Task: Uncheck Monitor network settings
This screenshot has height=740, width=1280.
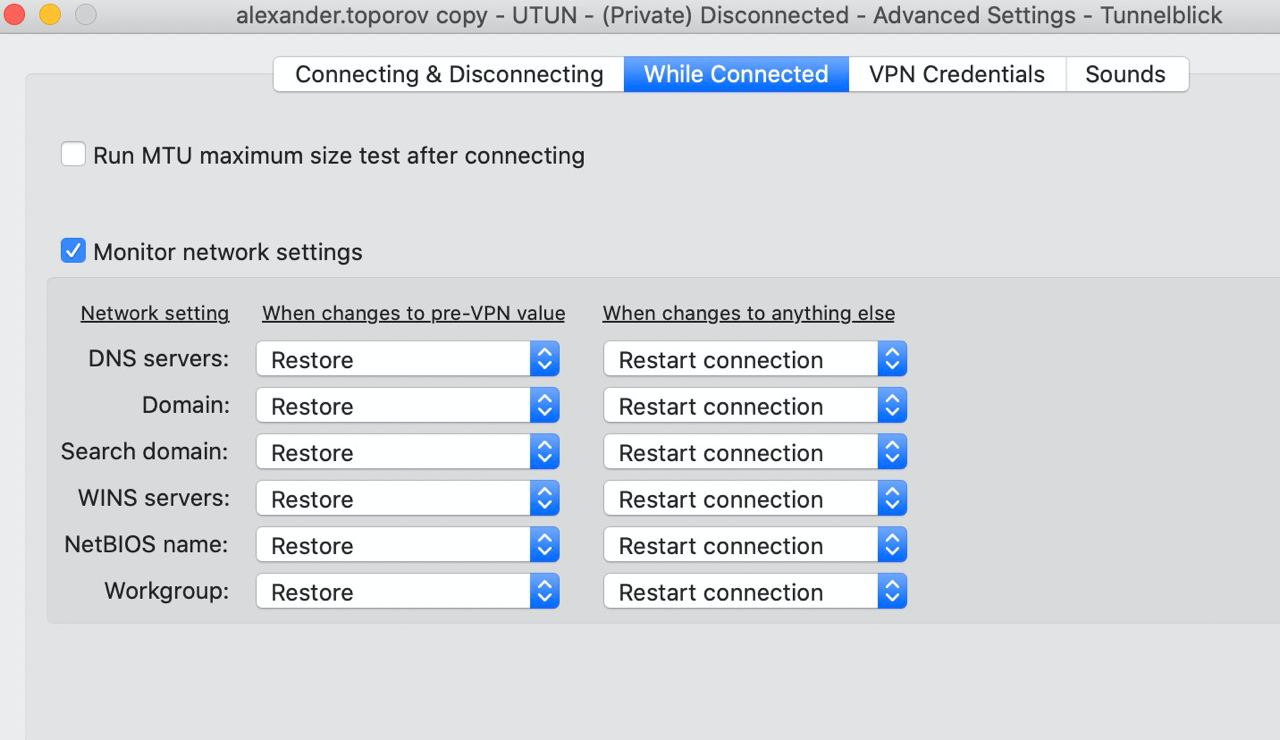Action: click(73, 251)
